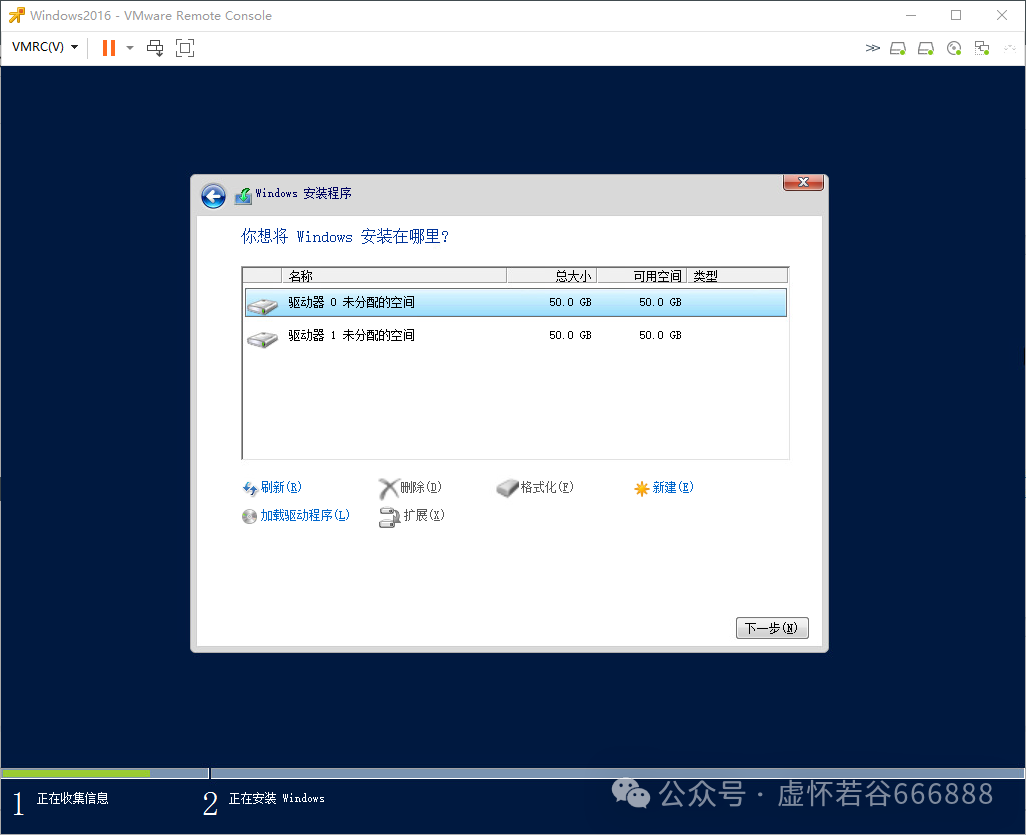Click 加载驱动程序(L) load driver link
The width and height of the screenshot is (1026, 835).
pyautogui.click(x=305, y=515)
